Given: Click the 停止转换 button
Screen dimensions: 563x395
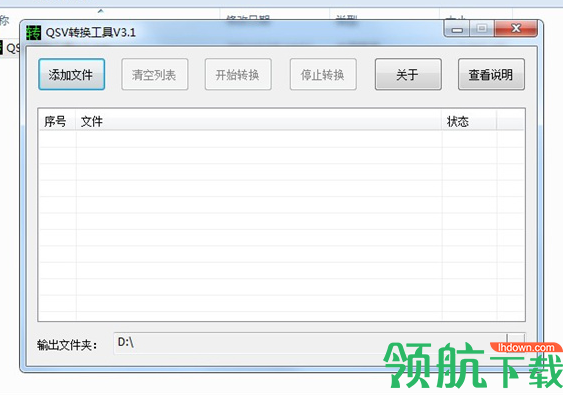Looking at the screenshot, I should (x=323, y=74).
